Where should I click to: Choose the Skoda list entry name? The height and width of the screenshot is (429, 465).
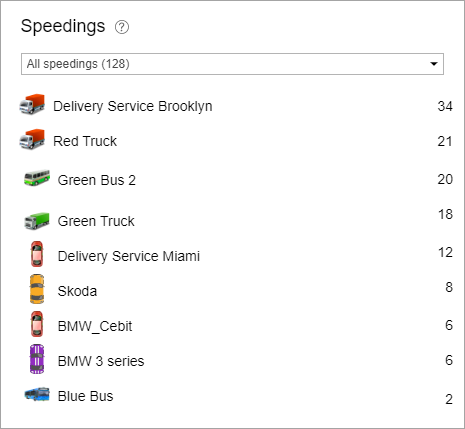(x=77, y=291)
